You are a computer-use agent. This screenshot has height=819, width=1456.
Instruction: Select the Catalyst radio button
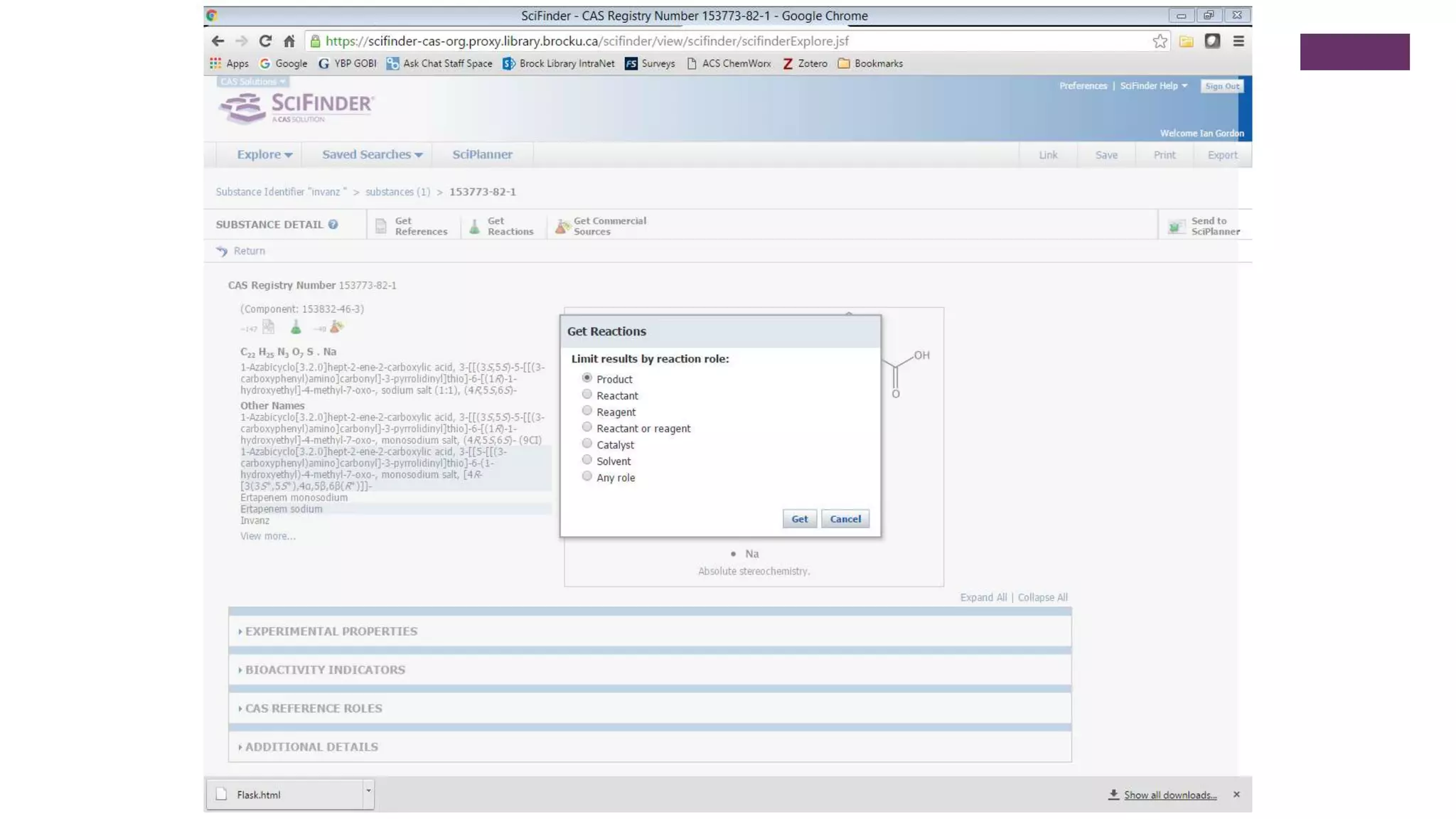tap(587, 444)
